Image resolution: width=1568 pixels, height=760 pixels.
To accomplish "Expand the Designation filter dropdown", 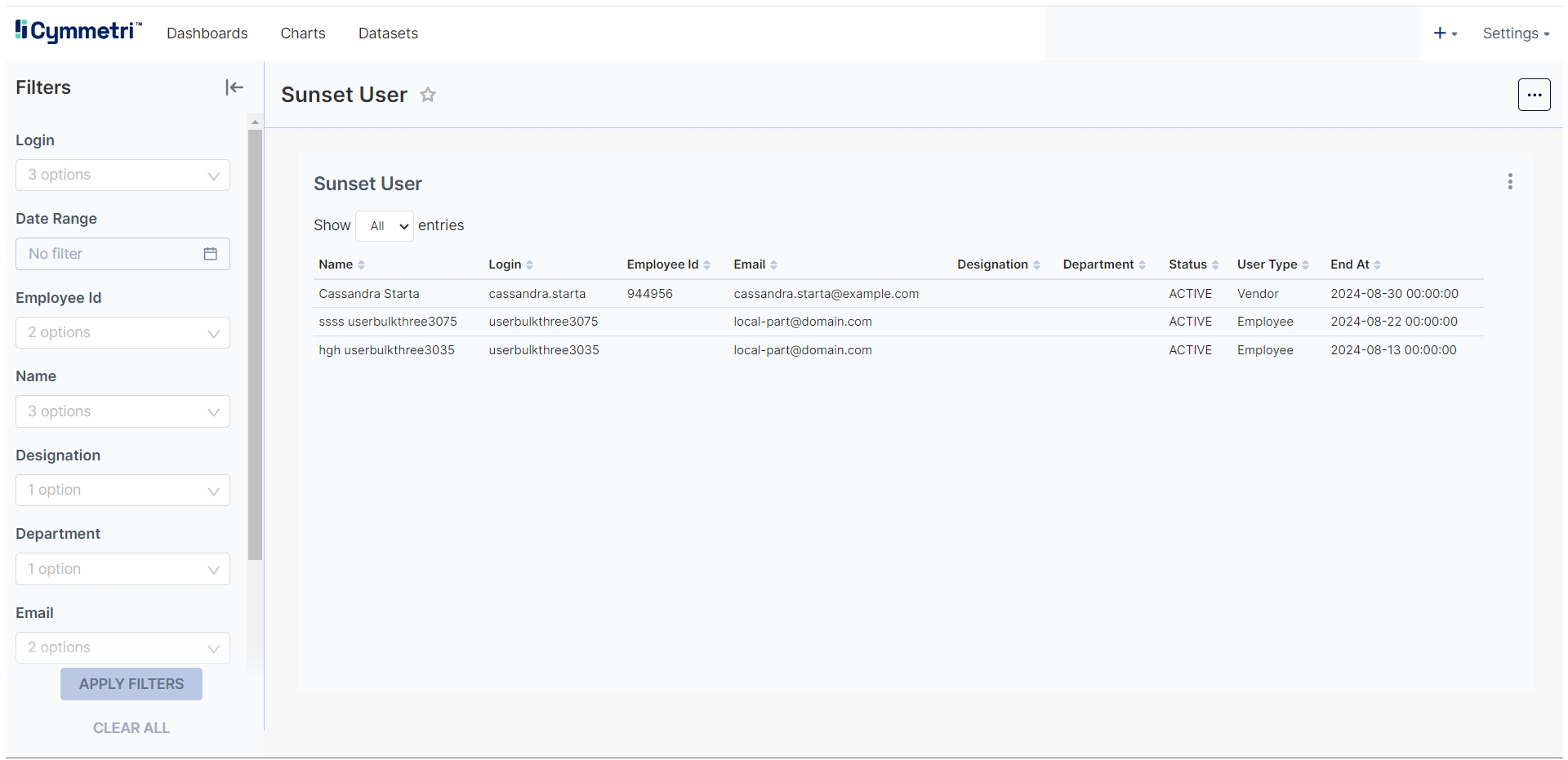I will (x=122, y=491).
